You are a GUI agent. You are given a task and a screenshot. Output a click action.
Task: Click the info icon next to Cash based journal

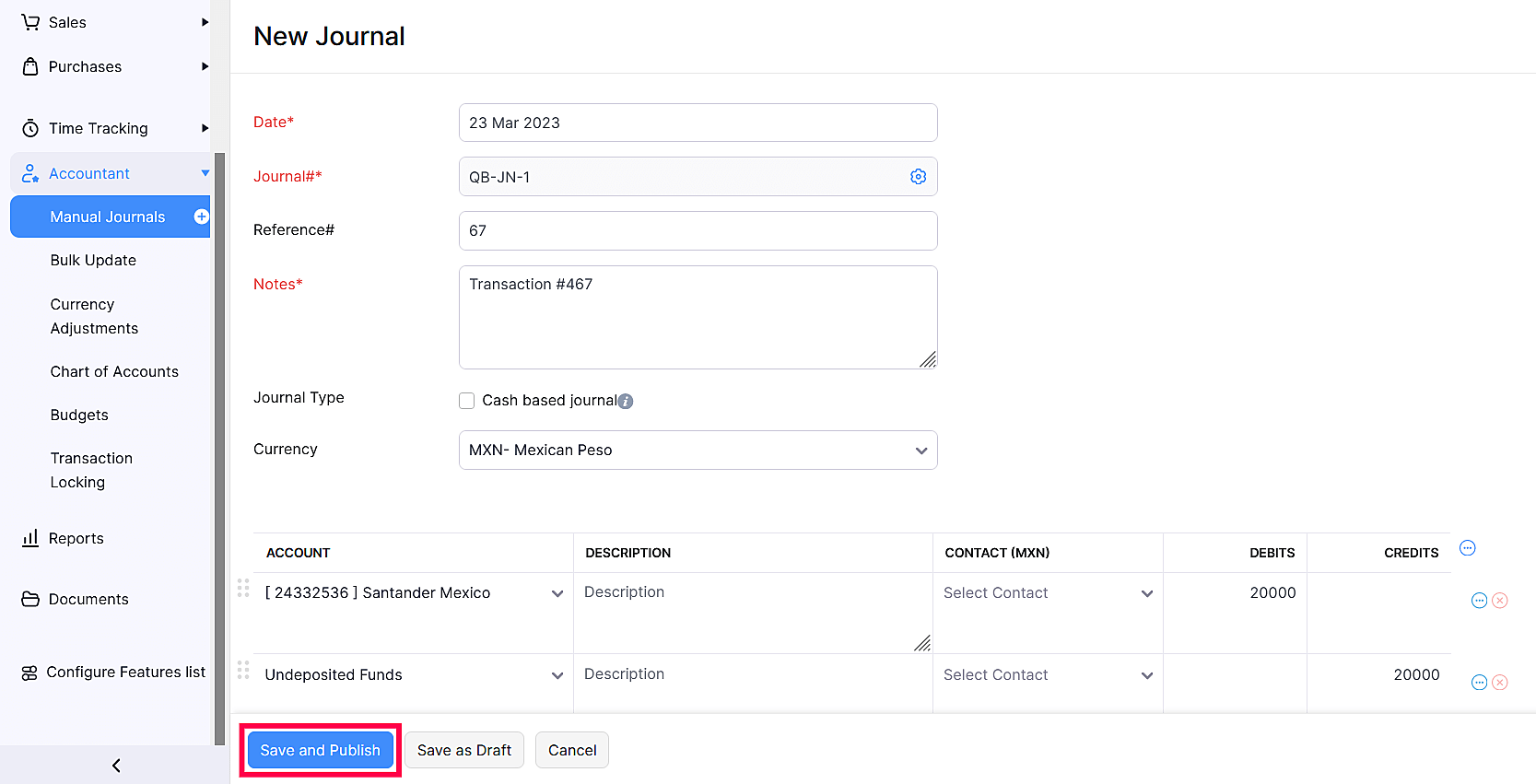click(x=626, y=401)
